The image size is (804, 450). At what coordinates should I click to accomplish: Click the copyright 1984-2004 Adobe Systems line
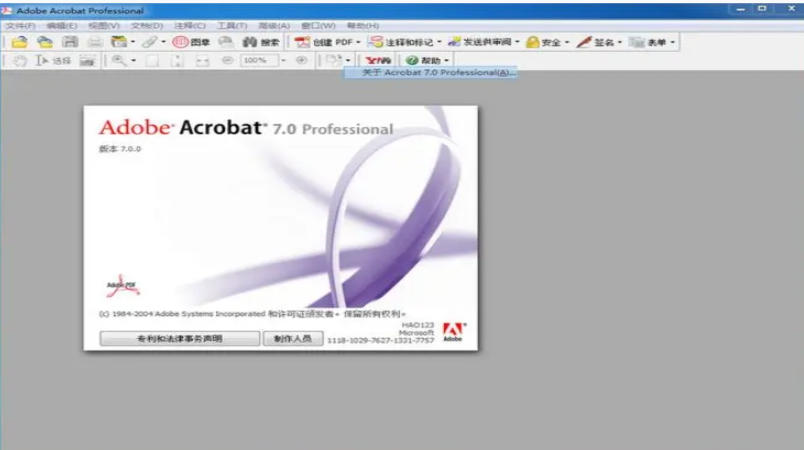252,314
